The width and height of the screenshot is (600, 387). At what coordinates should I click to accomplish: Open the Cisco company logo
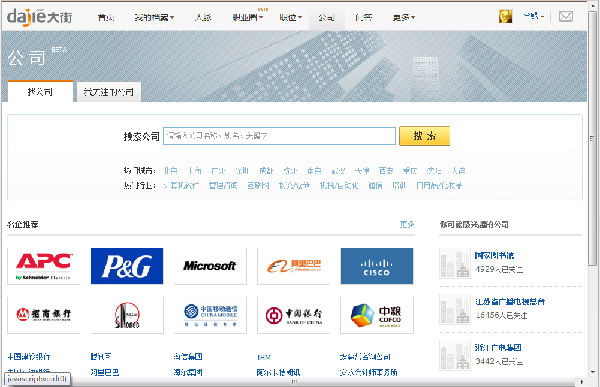point(377,266)
